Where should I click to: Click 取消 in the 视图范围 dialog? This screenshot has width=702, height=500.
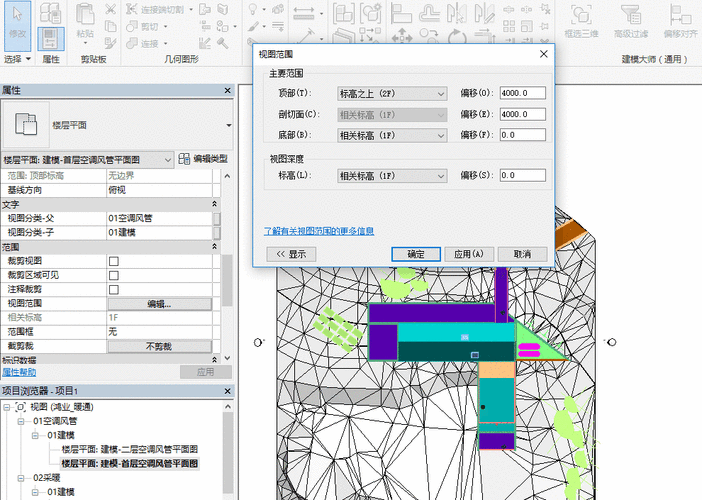click(x=522, y=254)
